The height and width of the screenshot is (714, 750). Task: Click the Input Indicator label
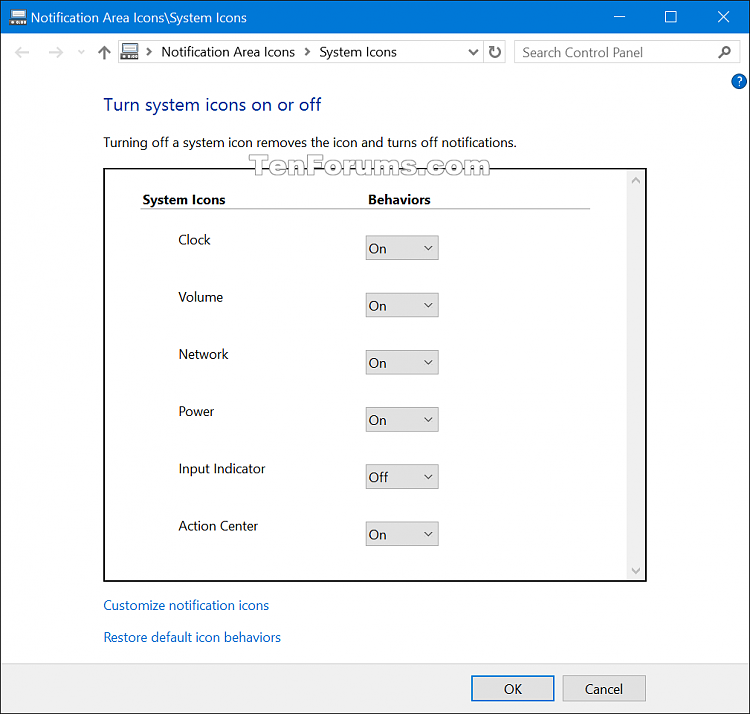[x=221, y=469]
